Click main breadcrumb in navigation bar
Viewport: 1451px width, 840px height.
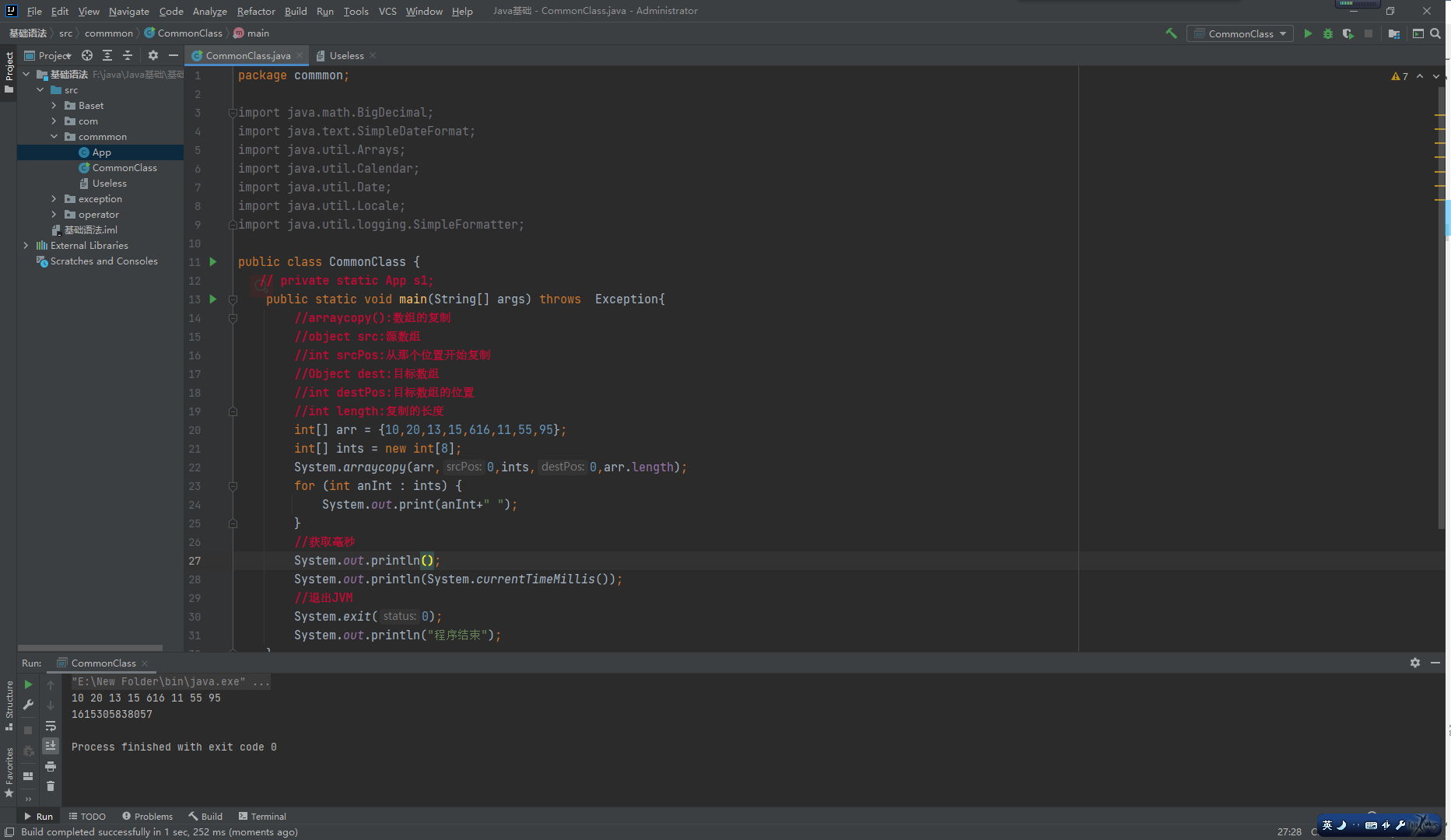tap(251, 33)
